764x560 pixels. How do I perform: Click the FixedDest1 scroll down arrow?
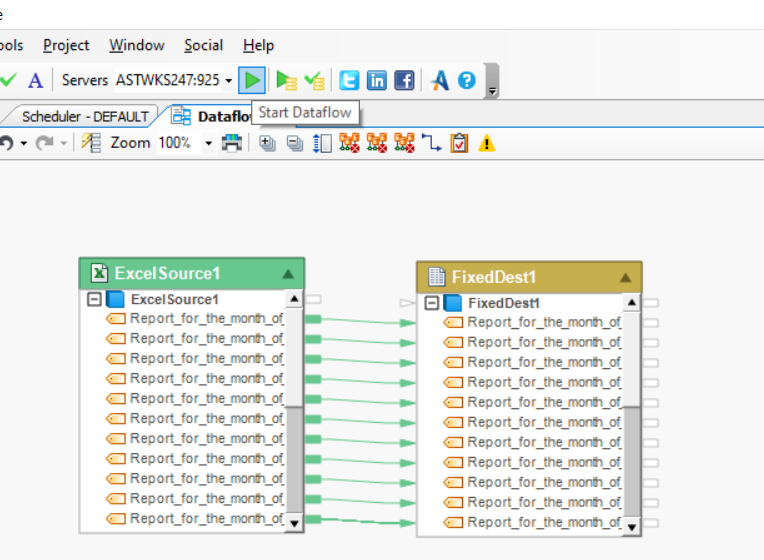pyautogui.click(x=631, y=527)
